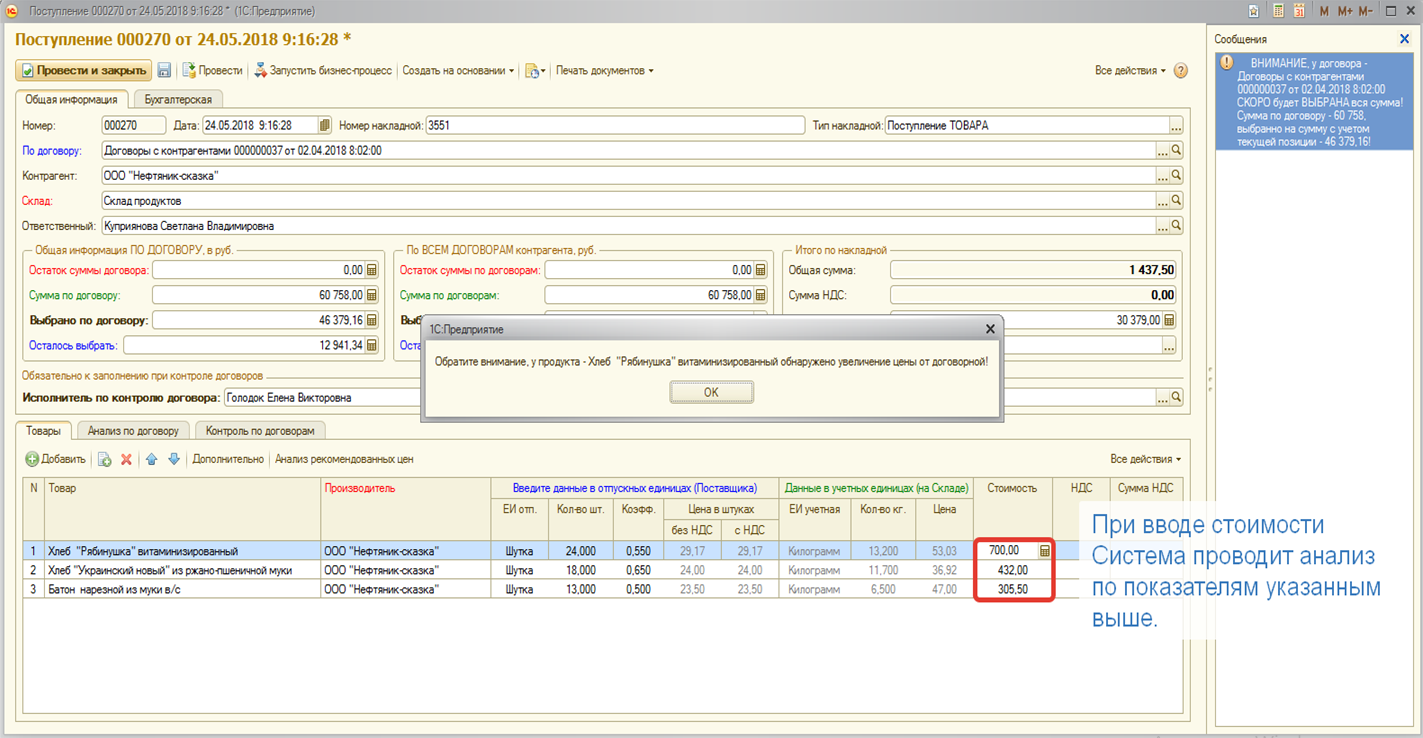
Task: Click Анализ рекомендованных цен
Action: (x=344, y=459)
